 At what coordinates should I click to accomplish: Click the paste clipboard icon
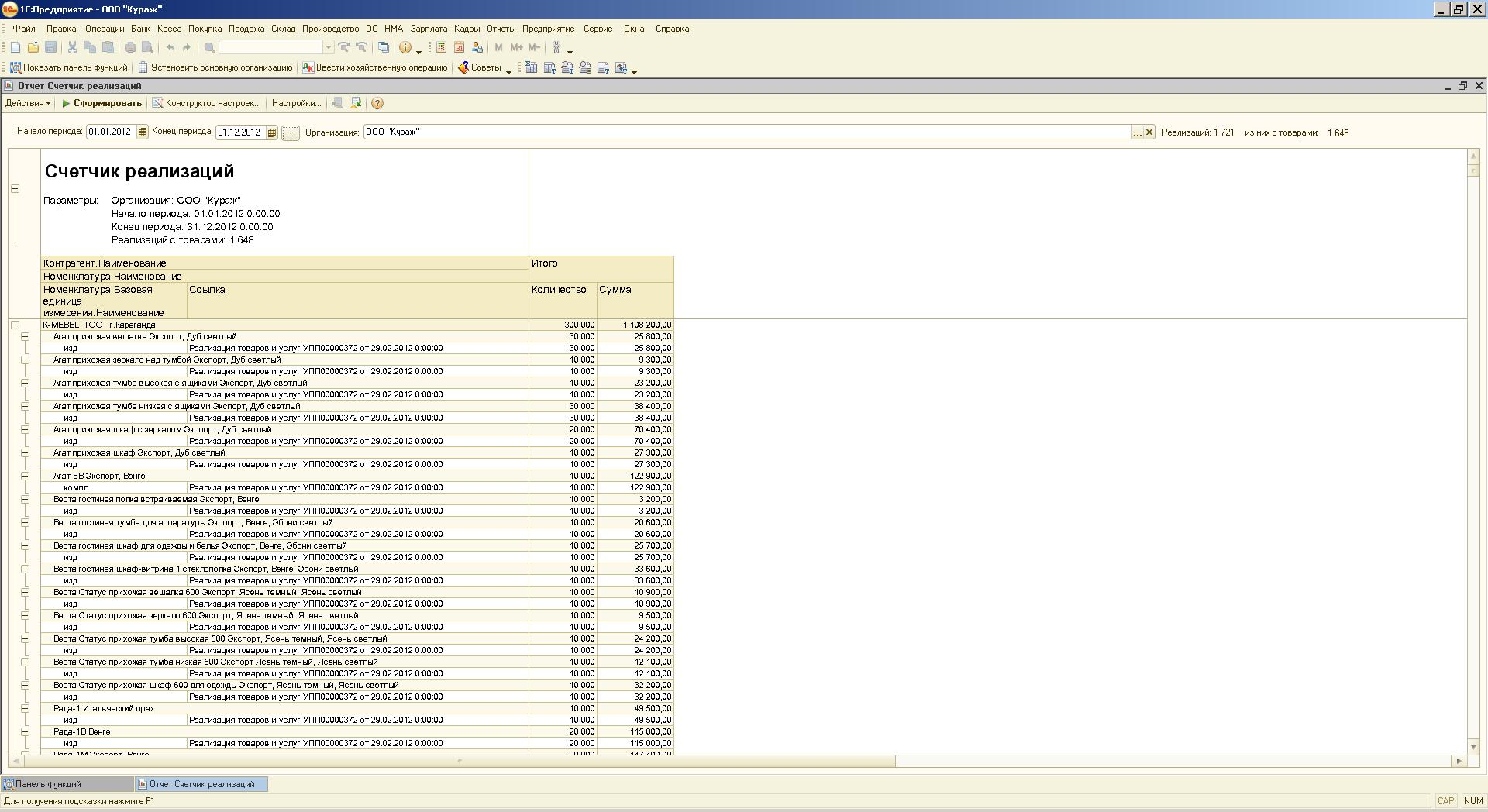108,47
